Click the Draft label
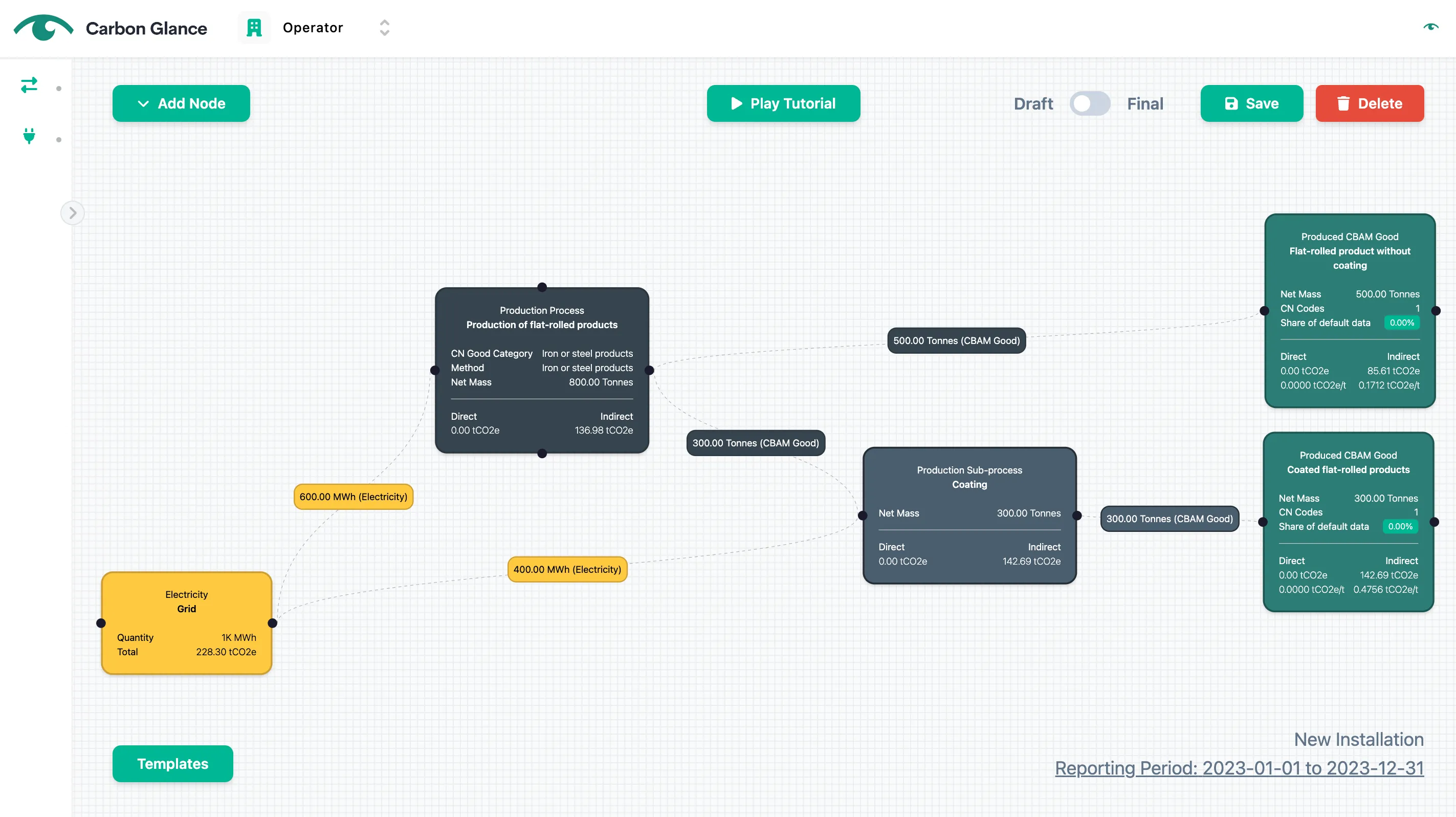 coord(1033,103)
